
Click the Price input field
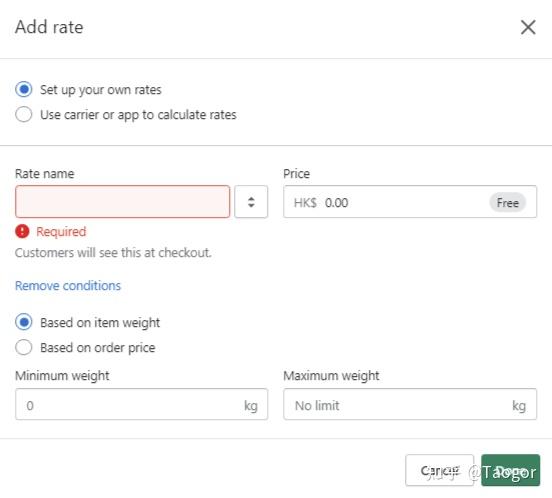(410, 202)
